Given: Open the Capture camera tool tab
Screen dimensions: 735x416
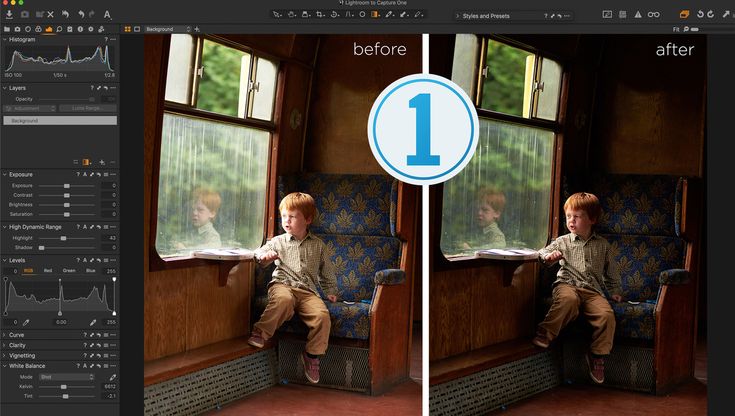Looking at the screenshot, I should (17, 29).
